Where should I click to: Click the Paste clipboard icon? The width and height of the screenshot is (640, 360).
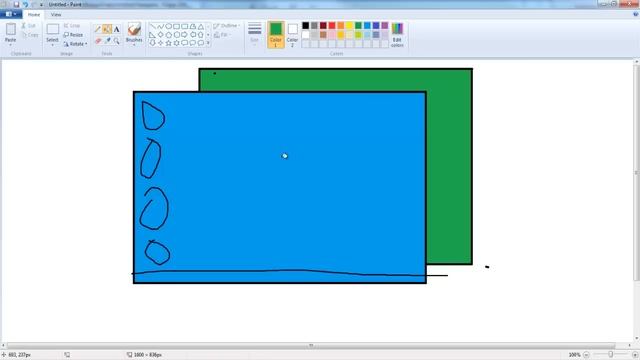tap(11, 29)
